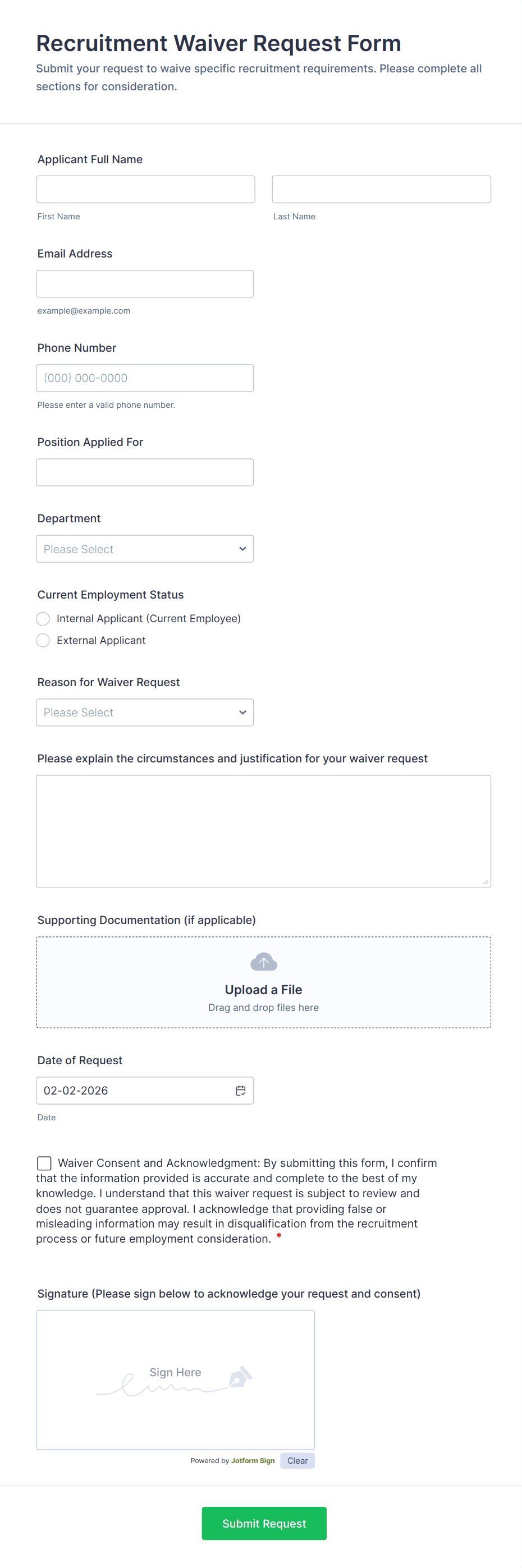Open the Jotform Sign link
The height and width of the screenshot is (1568, 522).
click(253, 1460)
